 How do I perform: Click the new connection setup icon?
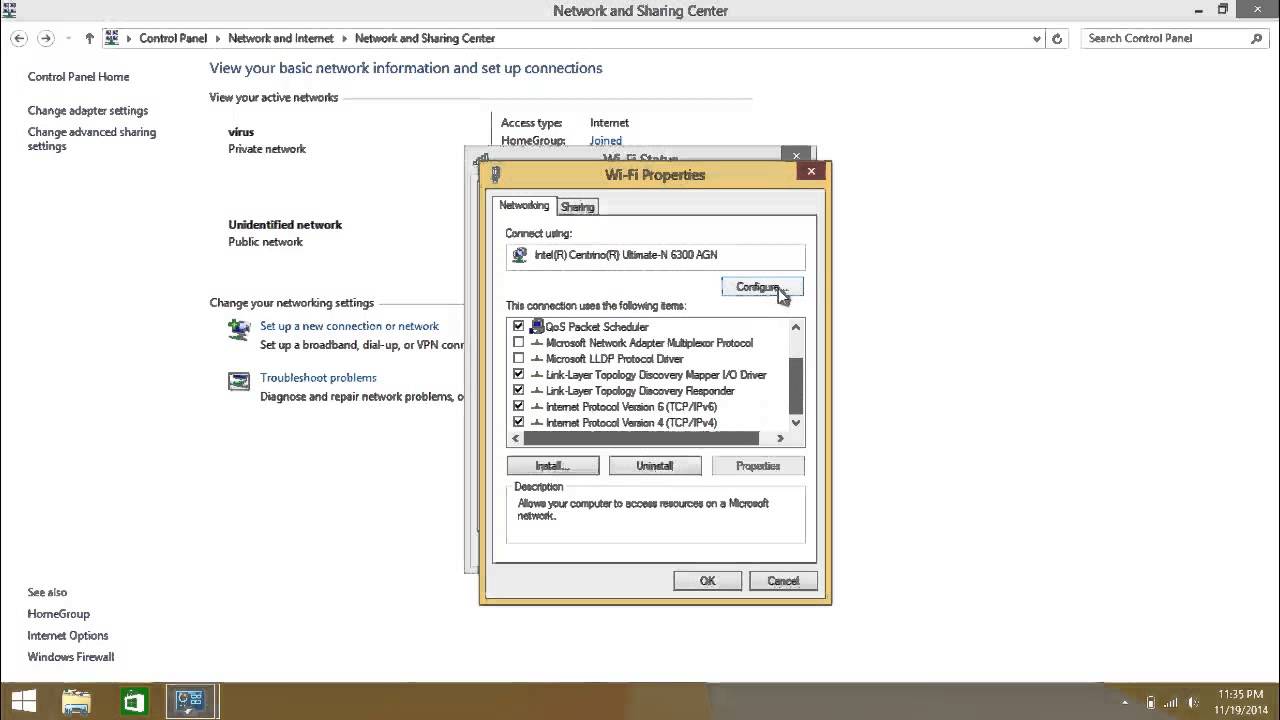239,329
